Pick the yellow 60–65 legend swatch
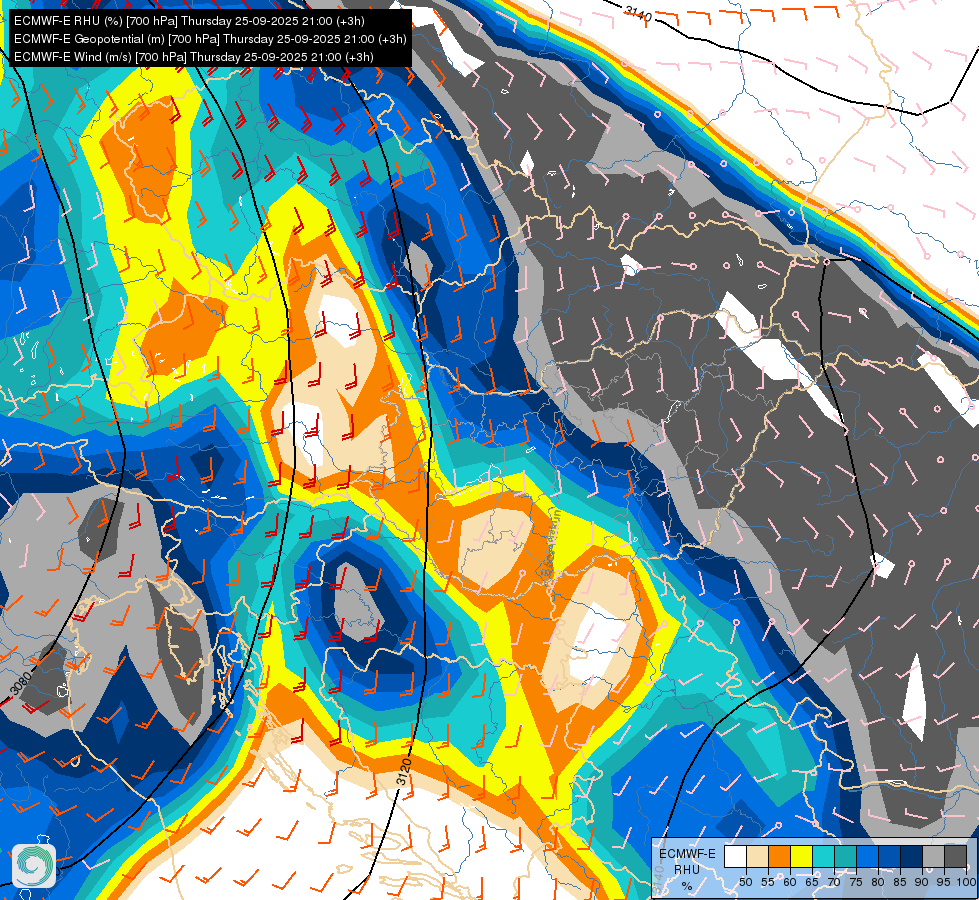The image size is (979, 900). [x=802, y=856]
